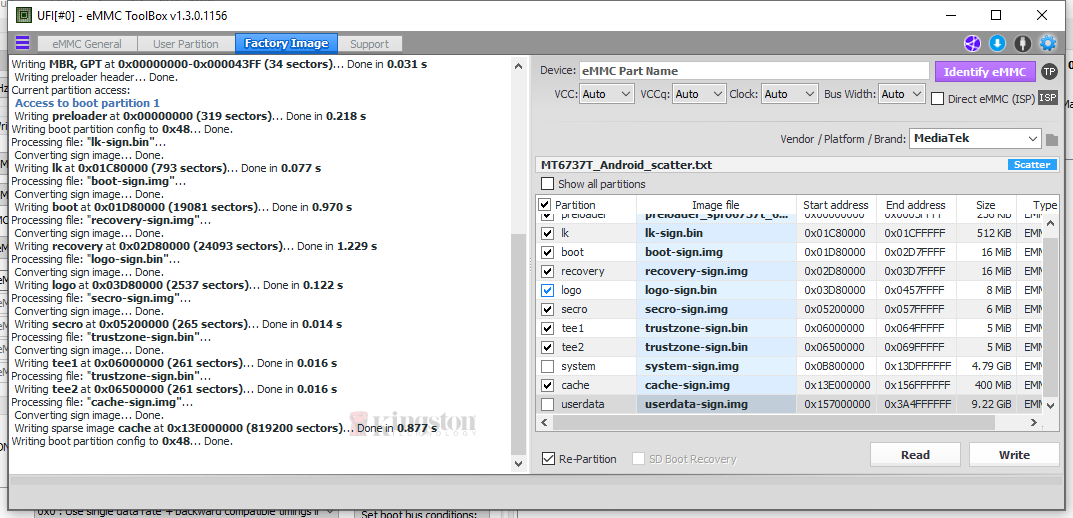Viewport: 1073px width, 518px height.
Task: Click the Size column header
Action: click(986, 205)
